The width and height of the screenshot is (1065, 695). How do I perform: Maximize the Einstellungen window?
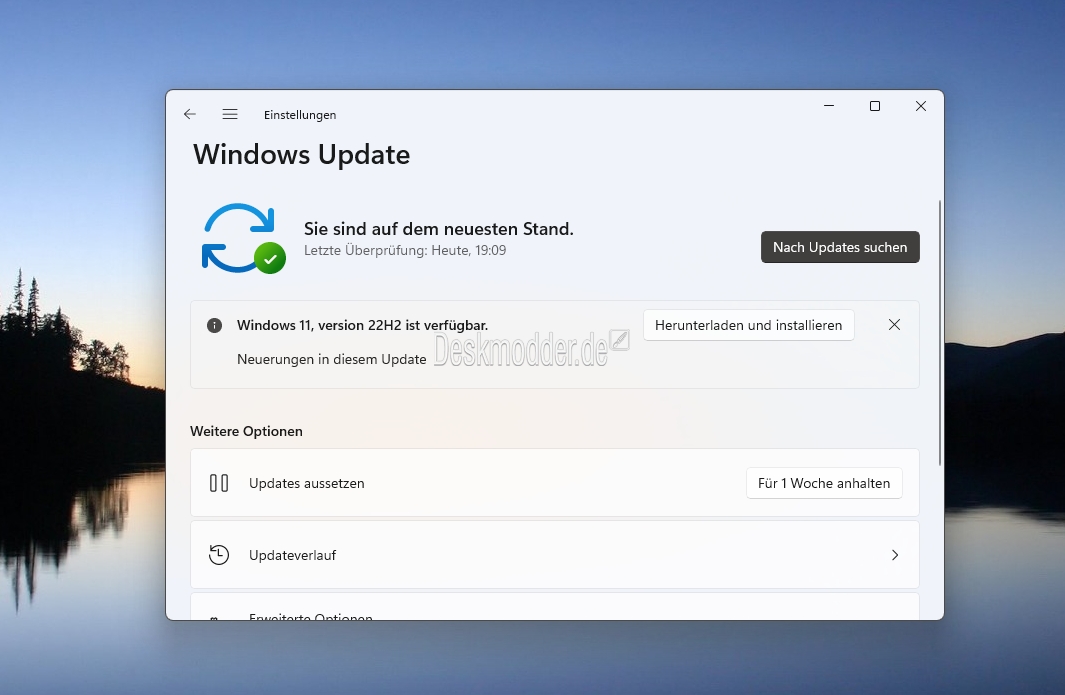875,106
